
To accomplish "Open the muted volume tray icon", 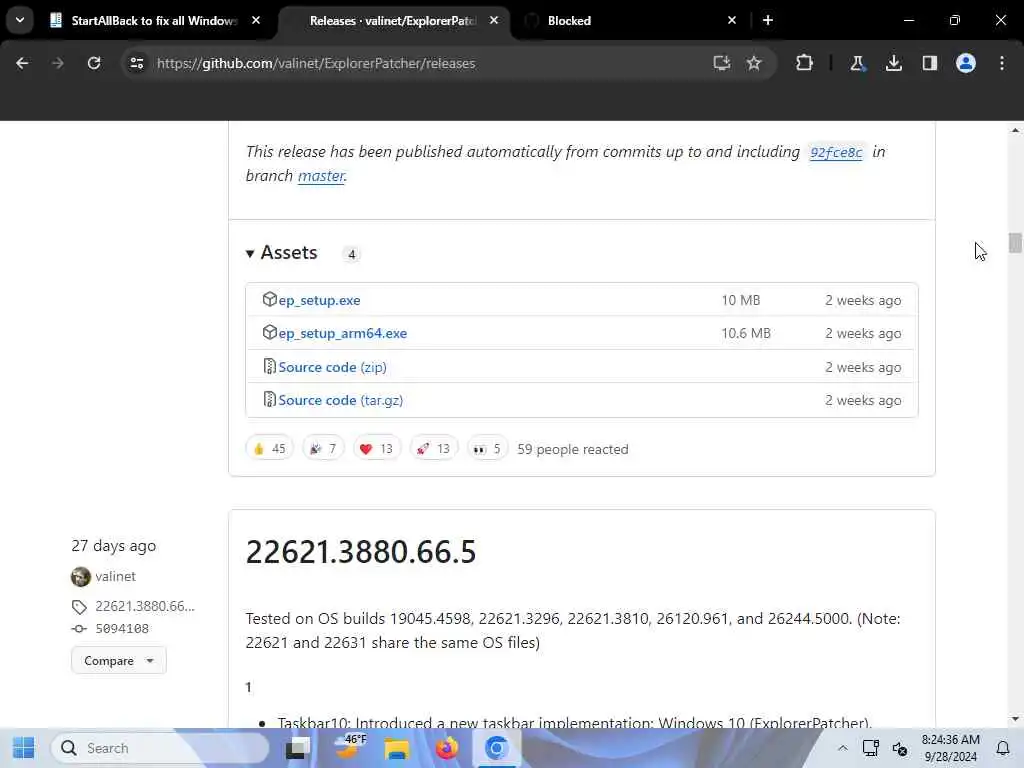I will pos(900,748).
